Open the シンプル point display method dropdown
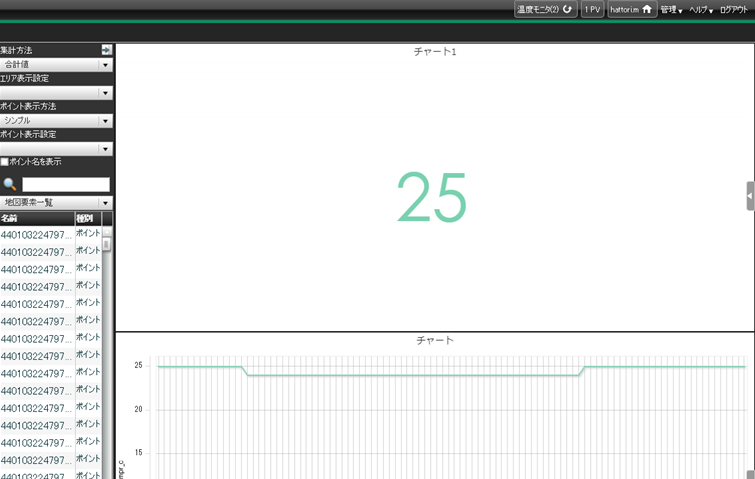Image resolution: width=755 pixels, height=479 pixels. 56,120
